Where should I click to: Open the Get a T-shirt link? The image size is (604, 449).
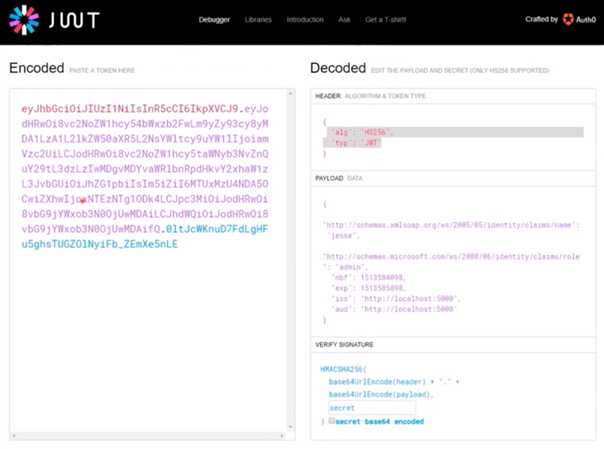386,20
